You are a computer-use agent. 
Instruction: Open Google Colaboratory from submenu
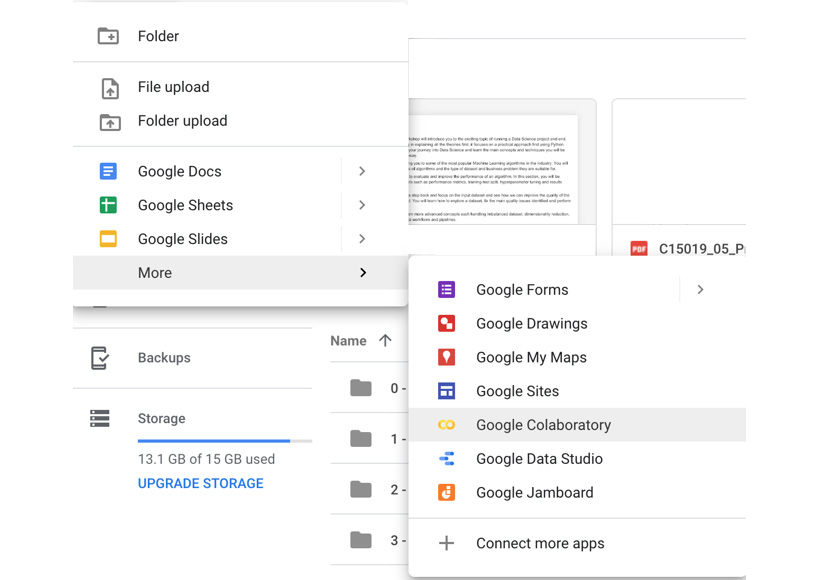point(577,425)
